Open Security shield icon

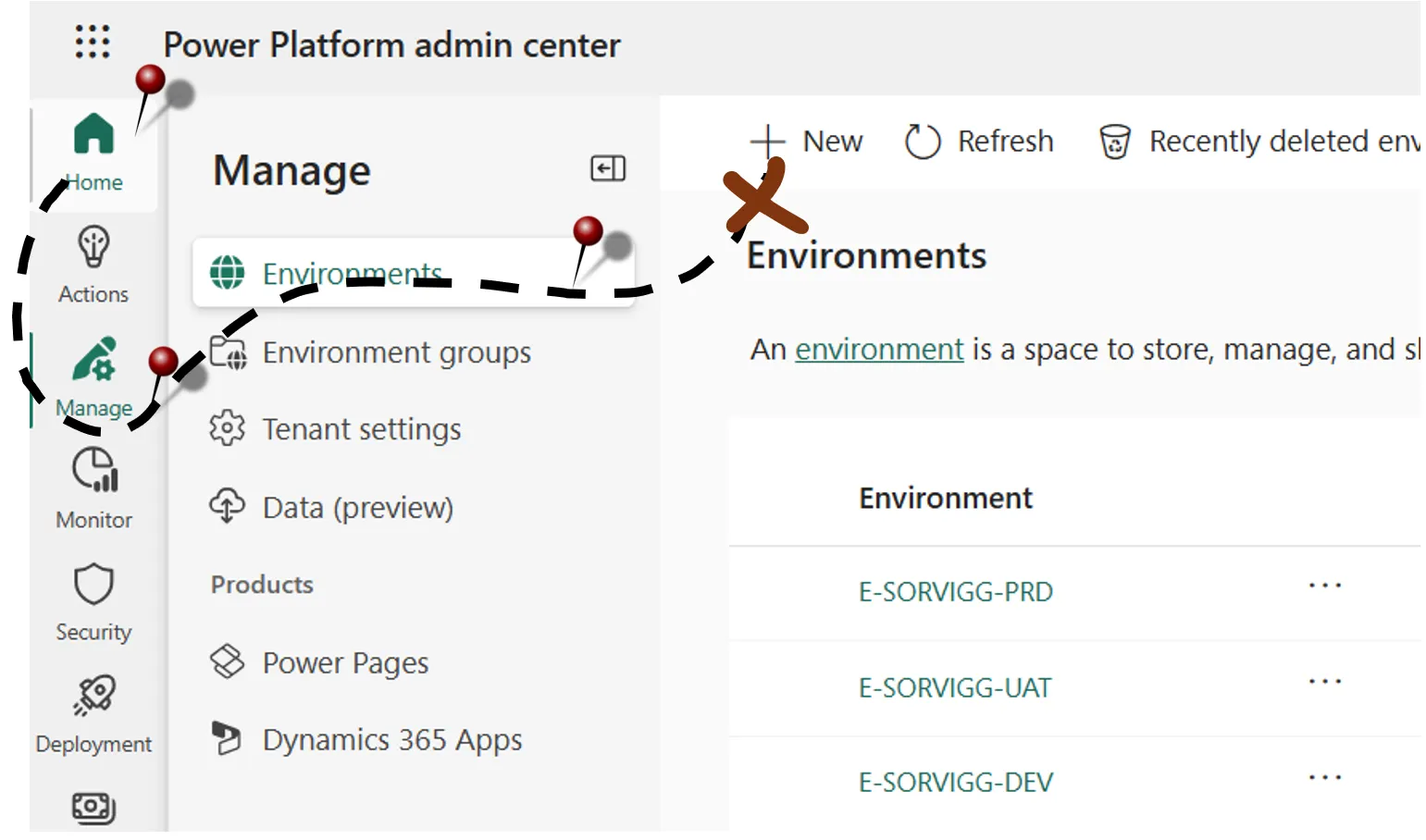point(93,584)
